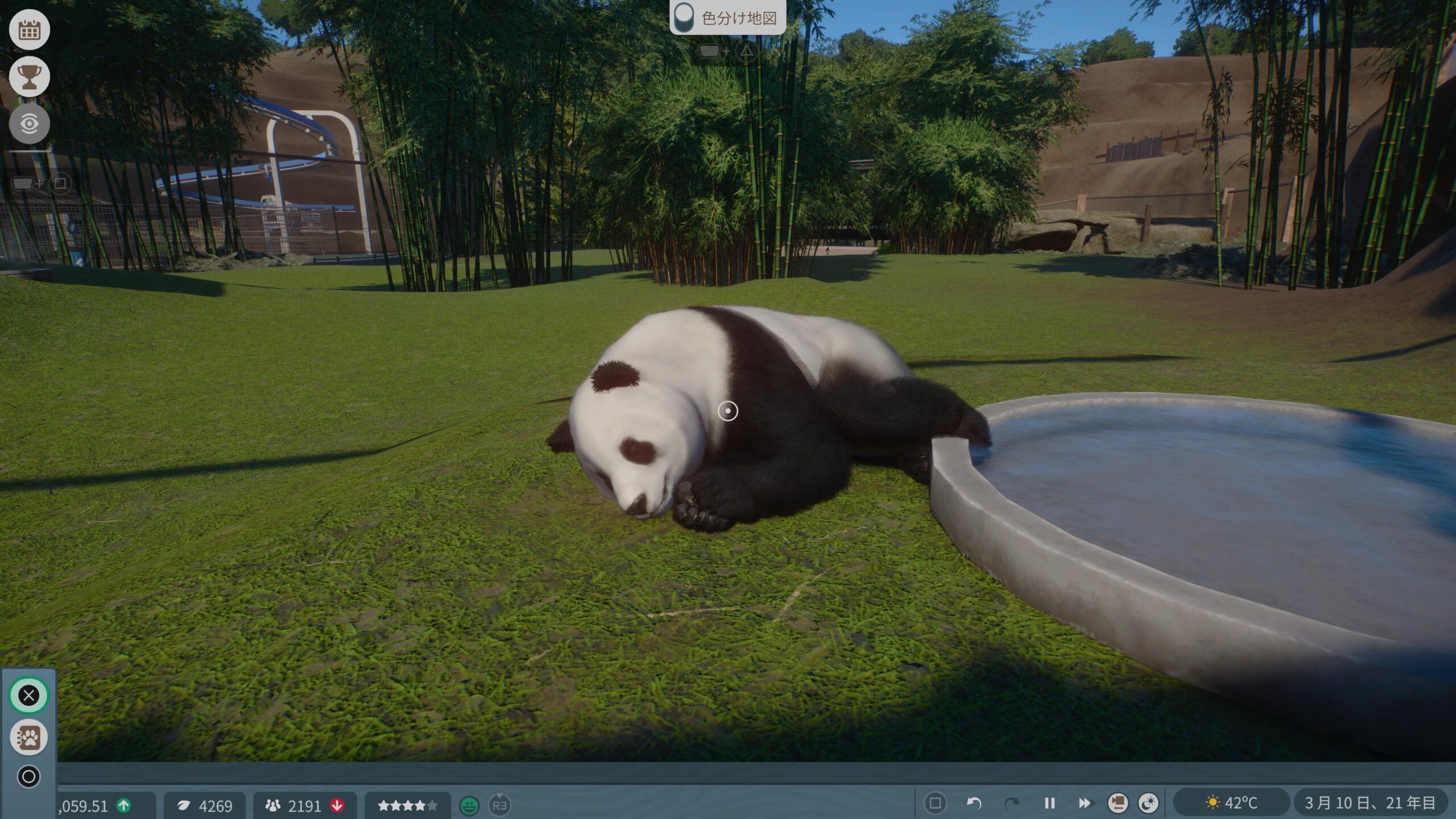This screenshot has height=819, width=1456.
Task: Click the green smiley happiness icon
Action: click(469, 805)
